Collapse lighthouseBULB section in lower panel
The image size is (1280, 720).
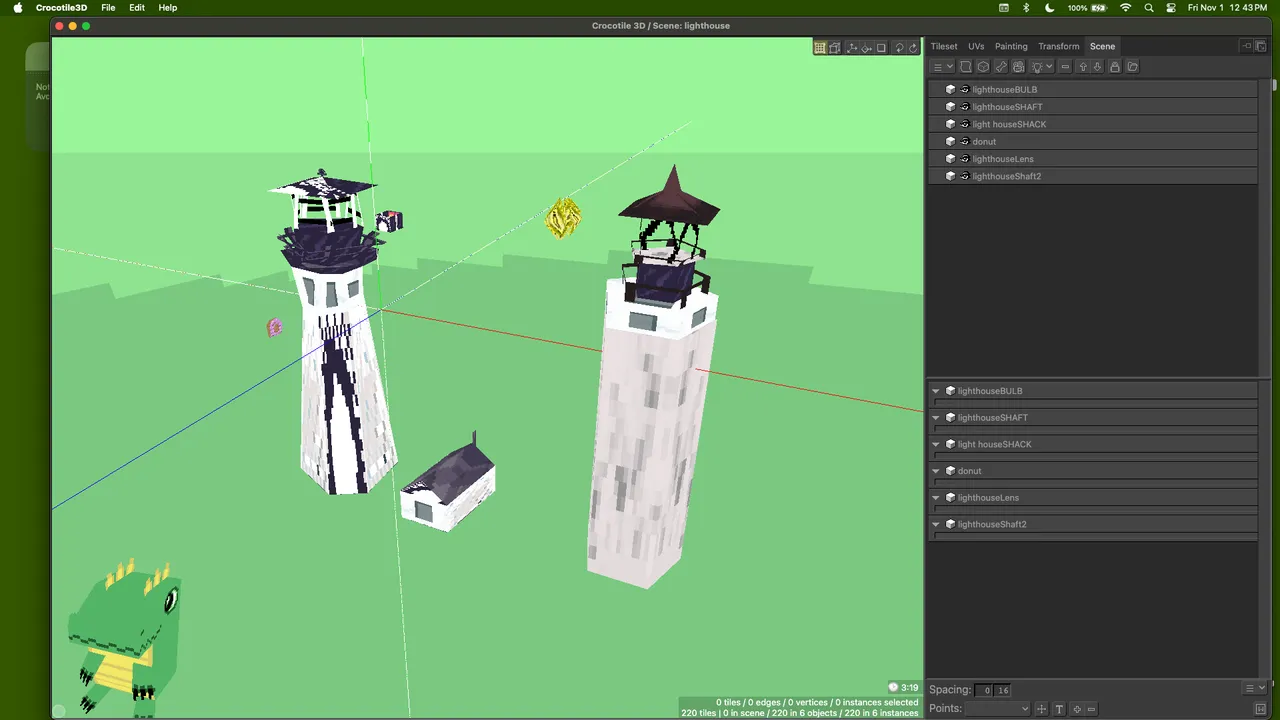tap(937, 391)
